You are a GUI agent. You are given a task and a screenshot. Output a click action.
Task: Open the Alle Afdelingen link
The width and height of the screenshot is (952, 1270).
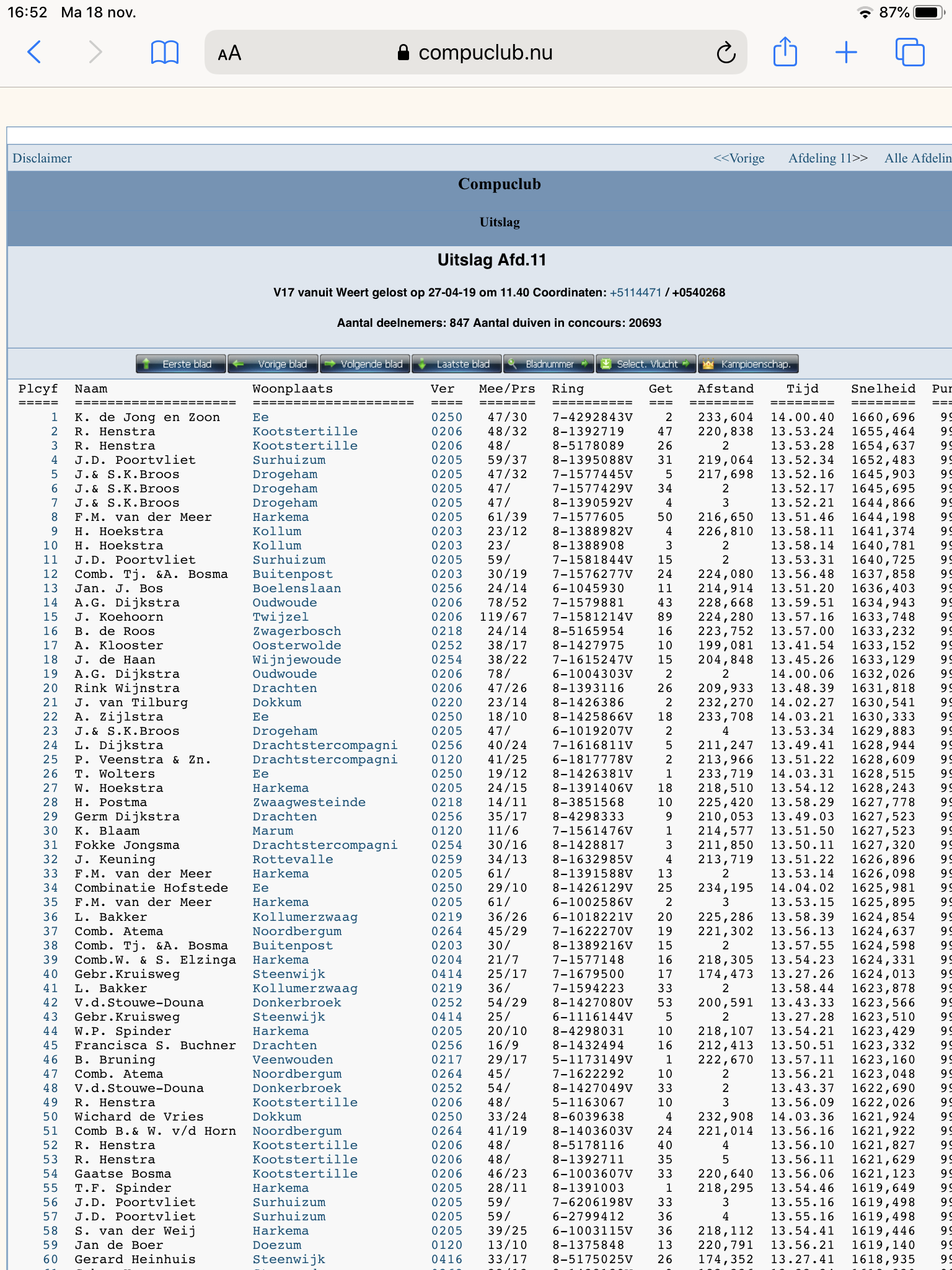[x=918, y=158]
